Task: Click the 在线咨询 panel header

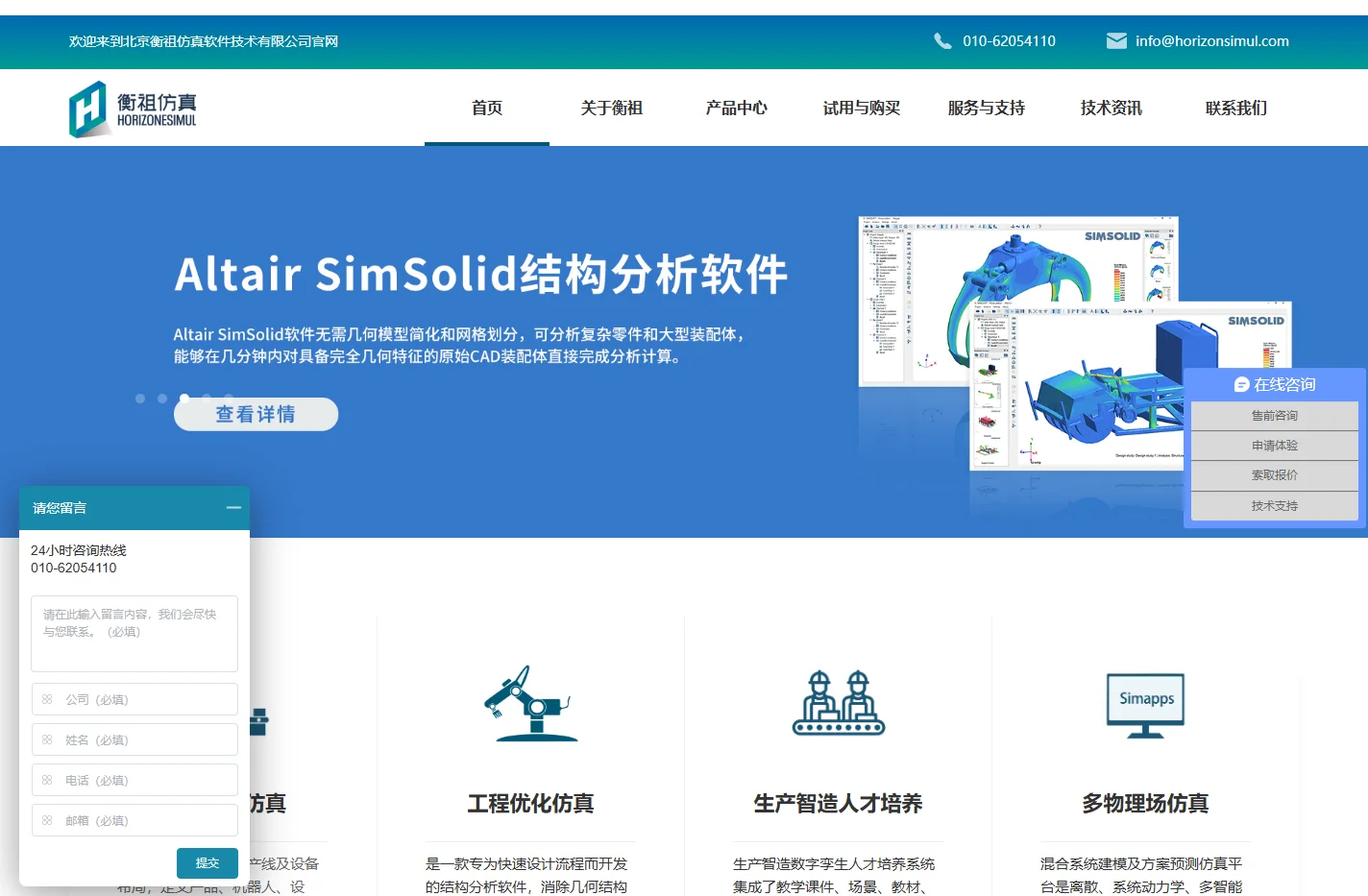Action: 1275,384
